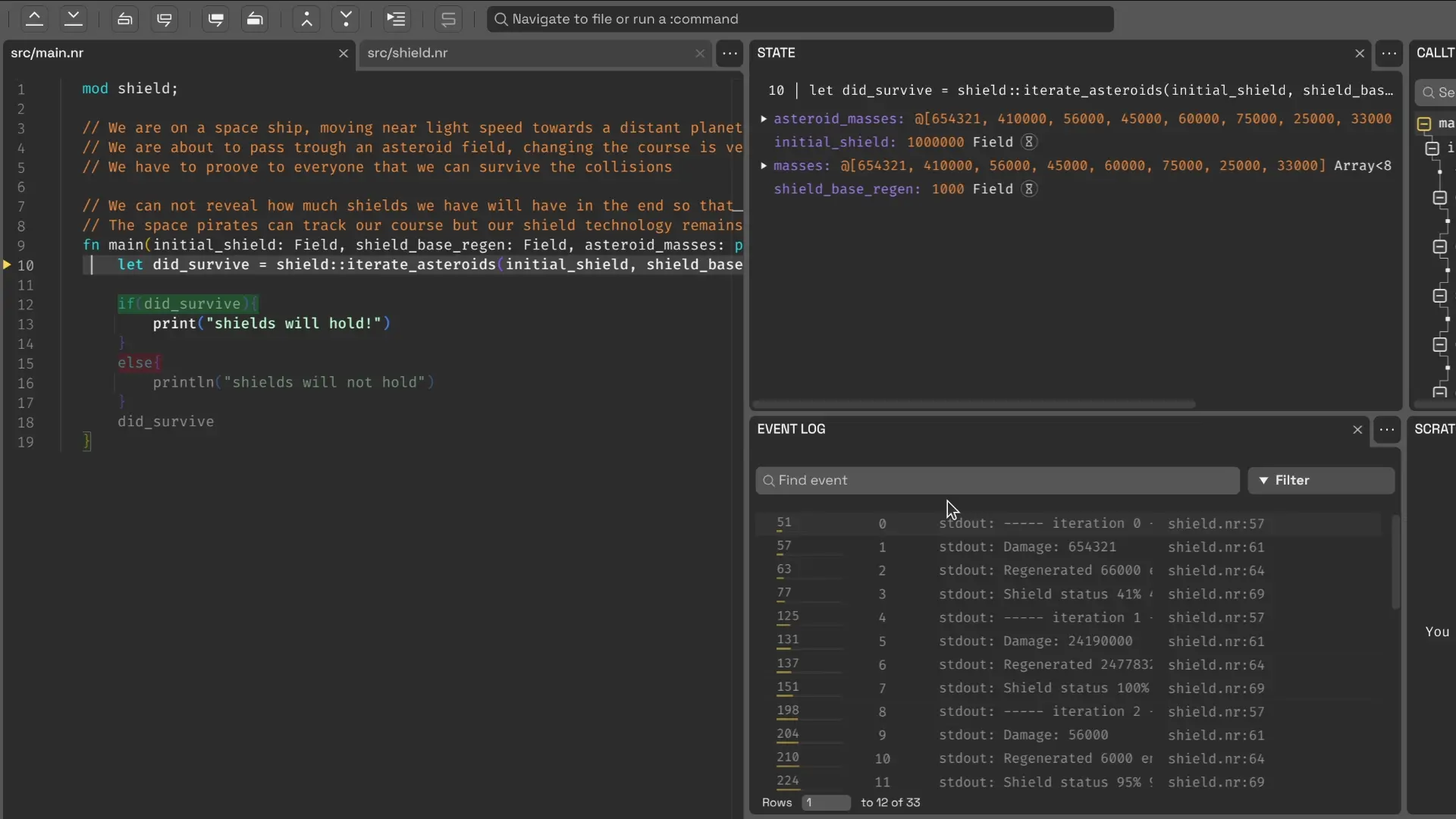Click the forward step-over toolbar icon

click(165, 19)
